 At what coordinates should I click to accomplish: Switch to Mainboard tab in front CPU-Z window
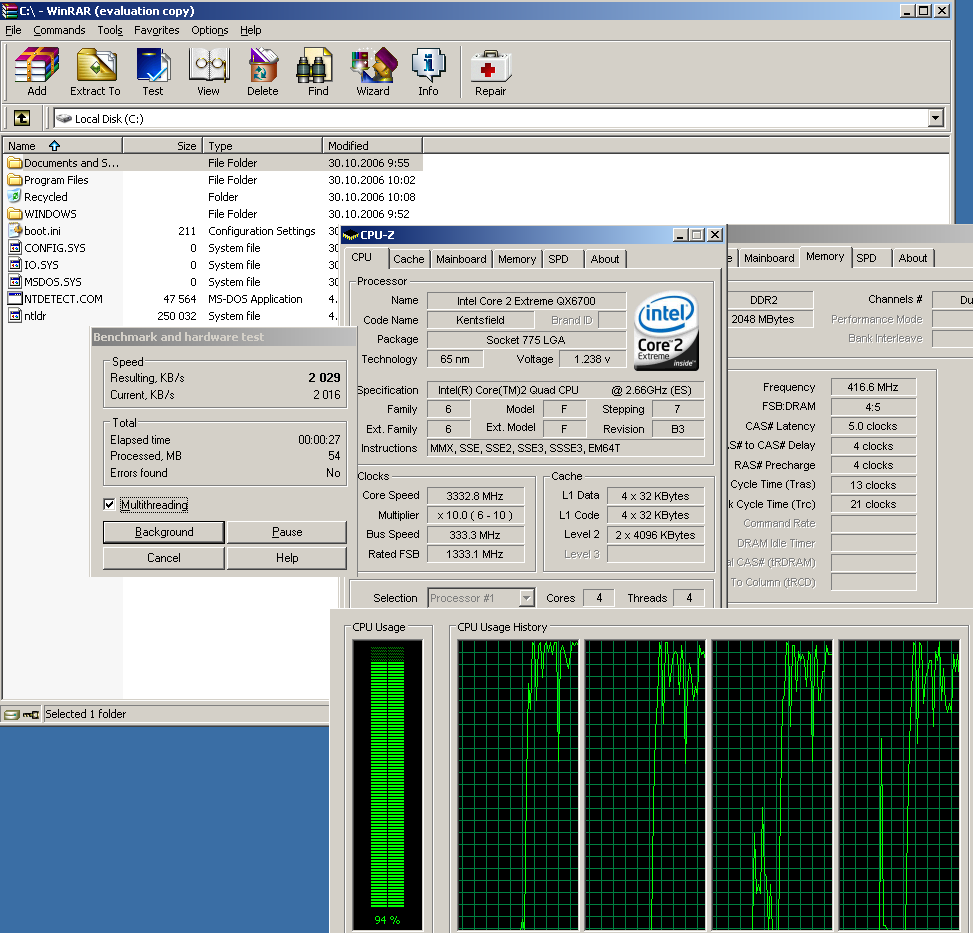[461, 259]
